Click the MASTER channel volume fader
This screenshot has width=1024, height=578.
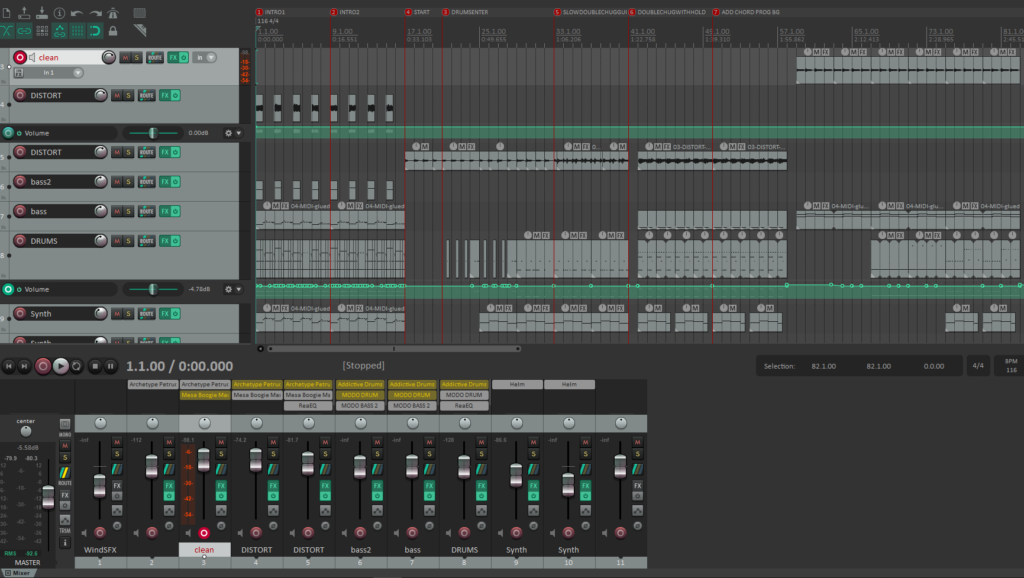[x=47, y=497]
